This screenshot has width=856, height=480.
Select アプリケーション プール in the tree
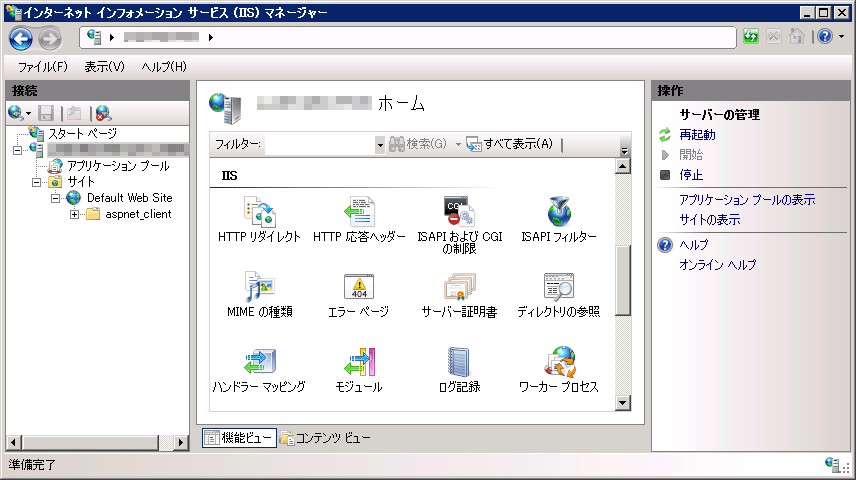118,166
